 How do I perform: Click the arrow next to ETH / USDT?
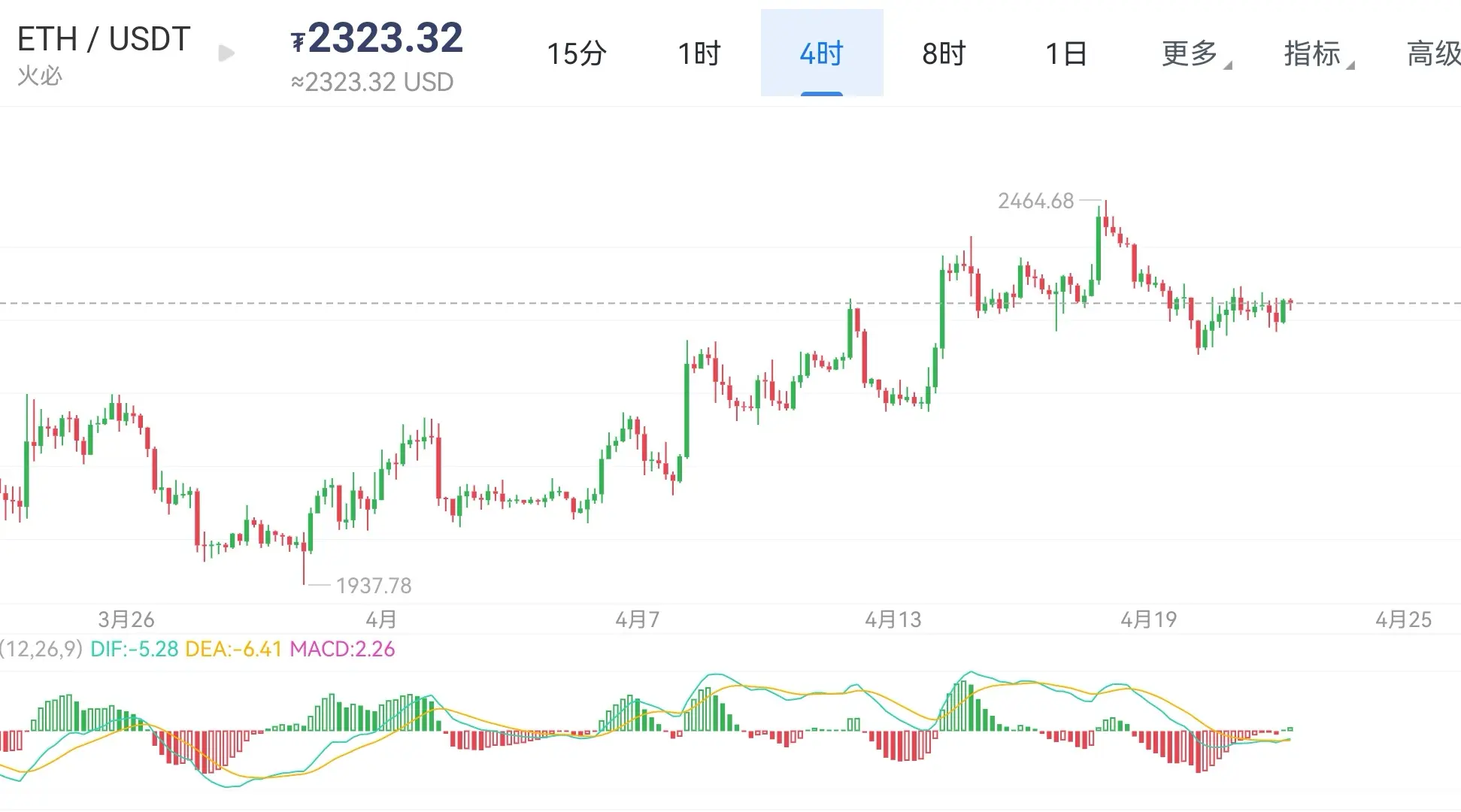[226, 53]
